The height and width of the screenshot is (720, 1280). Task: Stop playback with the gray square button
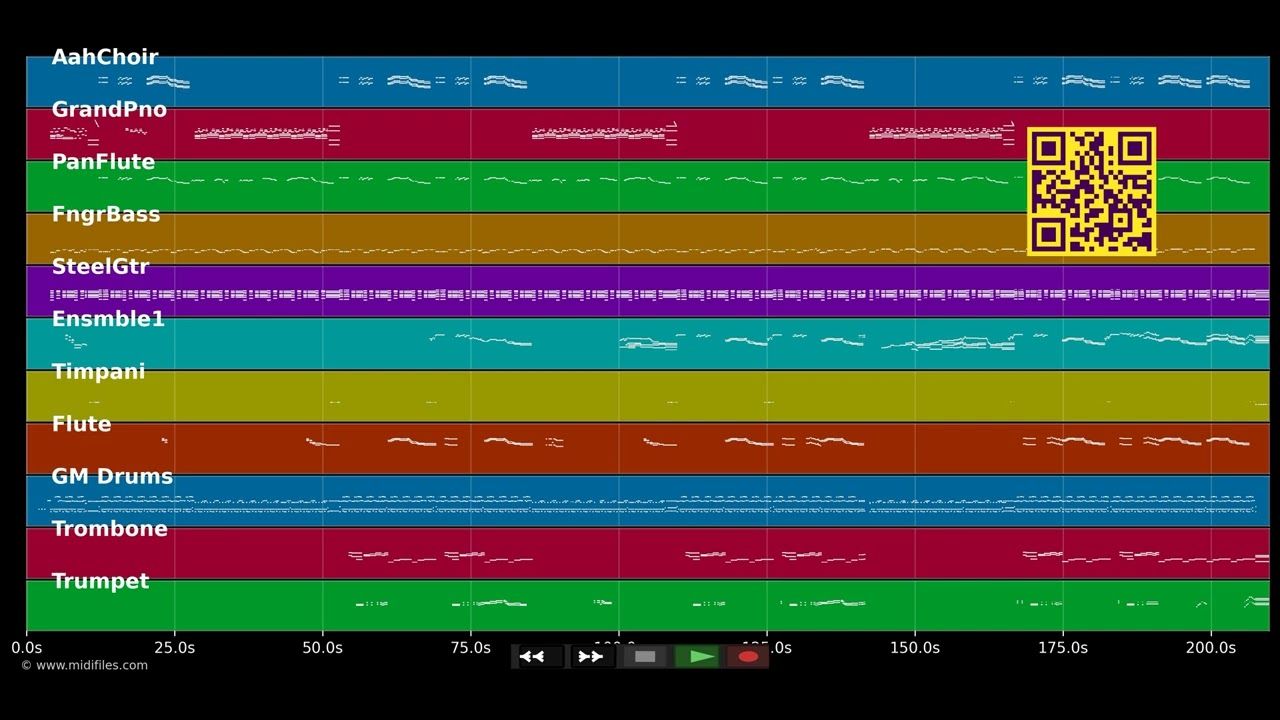645,657
